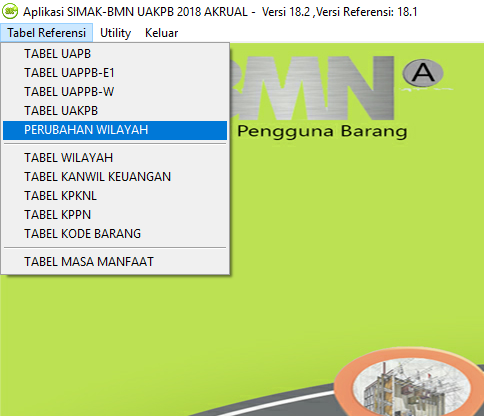
Task: Select TABEL KPKNL entry
Action: [x=115, y=196]
